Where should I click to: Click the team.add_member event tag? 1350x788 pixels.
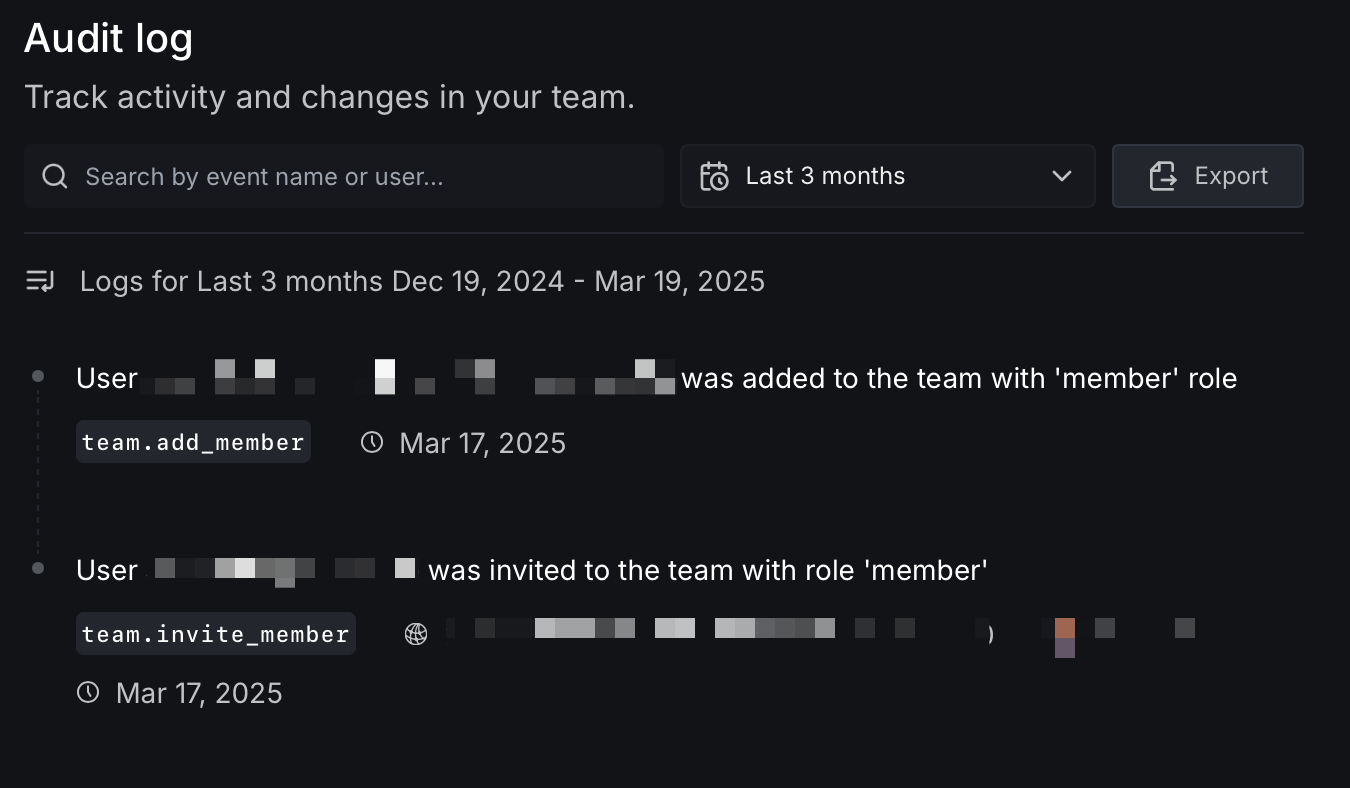click(193, 442)
